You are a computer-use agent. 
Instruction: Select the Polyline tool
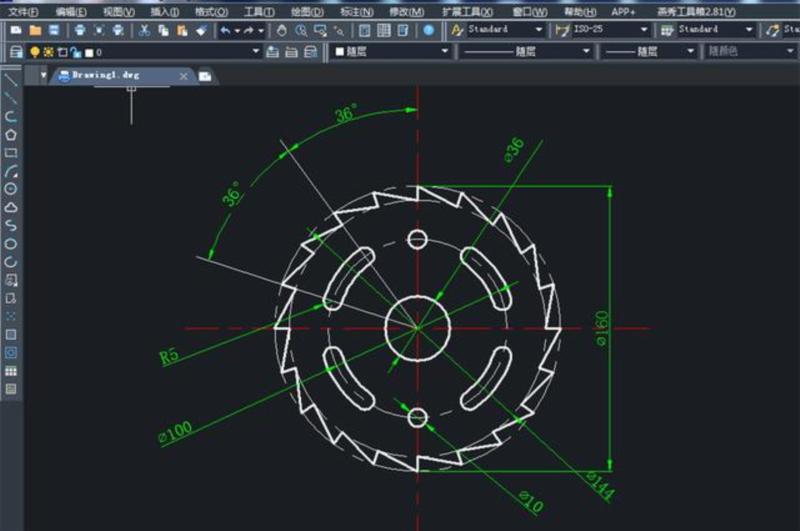click(x=11, y=117)
